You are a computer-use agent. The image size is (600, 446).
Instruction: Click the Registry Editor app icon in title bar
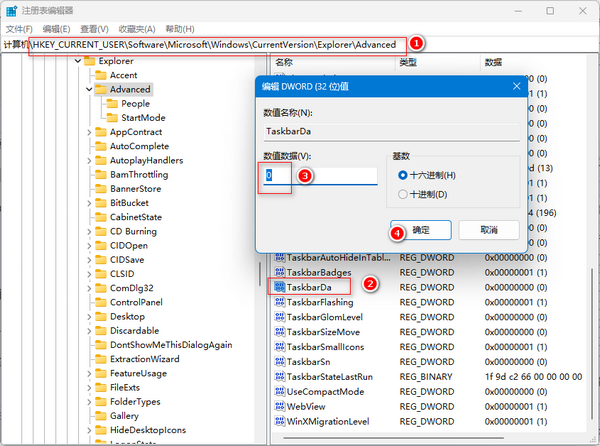10,10
